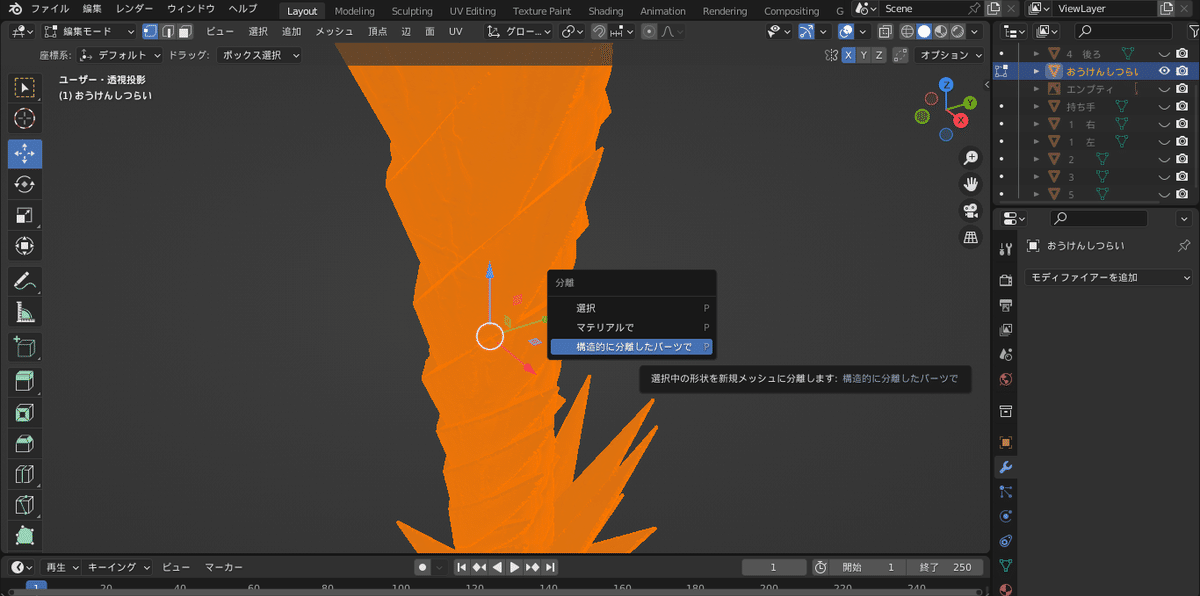
Task: Click the play animation button
Action: click(515, 567)
